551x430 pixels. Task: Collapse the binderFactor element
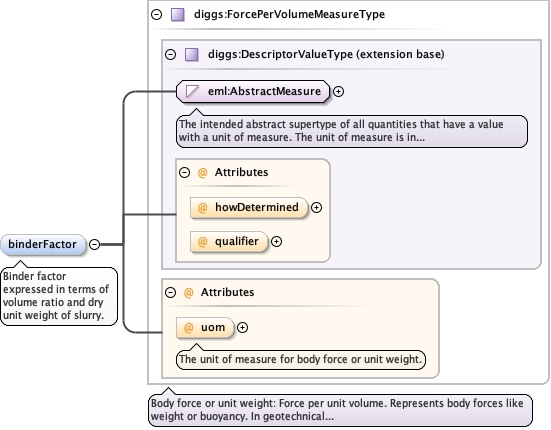coord(95,244)
